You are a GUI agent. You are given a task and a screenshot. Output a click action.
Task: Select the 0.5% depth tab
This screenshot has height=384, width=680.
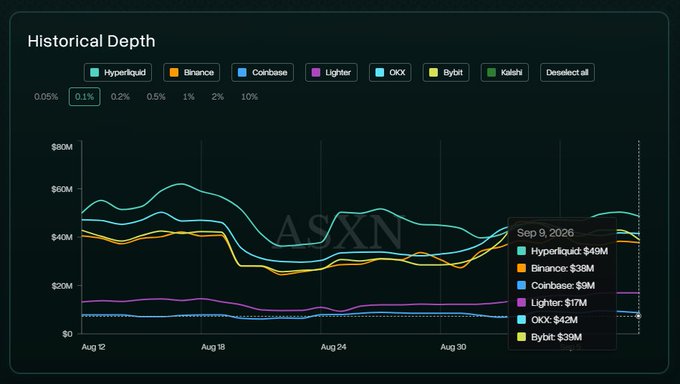coord(156,97)
